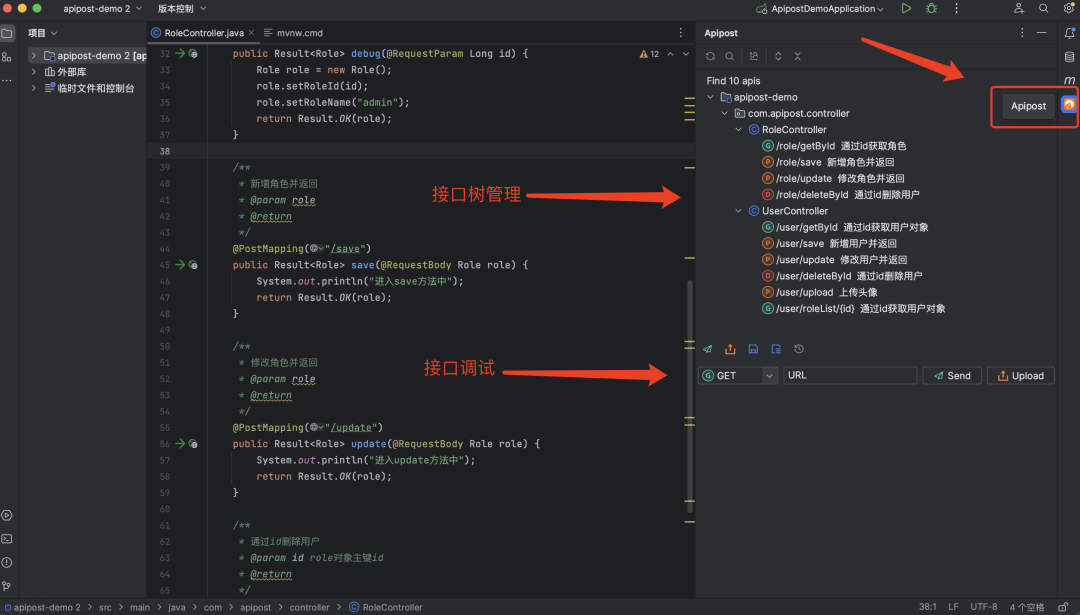The height and width of the screenshot is (615, 1080).
Task: Expand the apipost-demo 2 project node
Action: coord(33,55)
